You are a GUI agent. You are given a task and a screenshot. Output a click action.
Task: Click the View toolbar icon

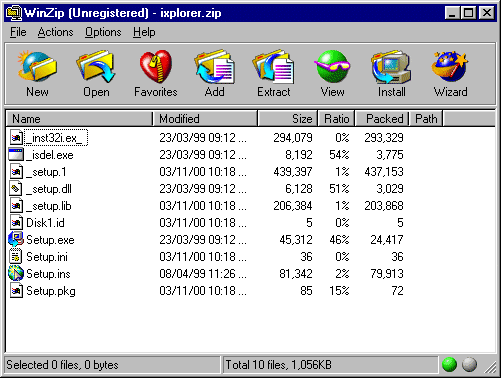332,66
